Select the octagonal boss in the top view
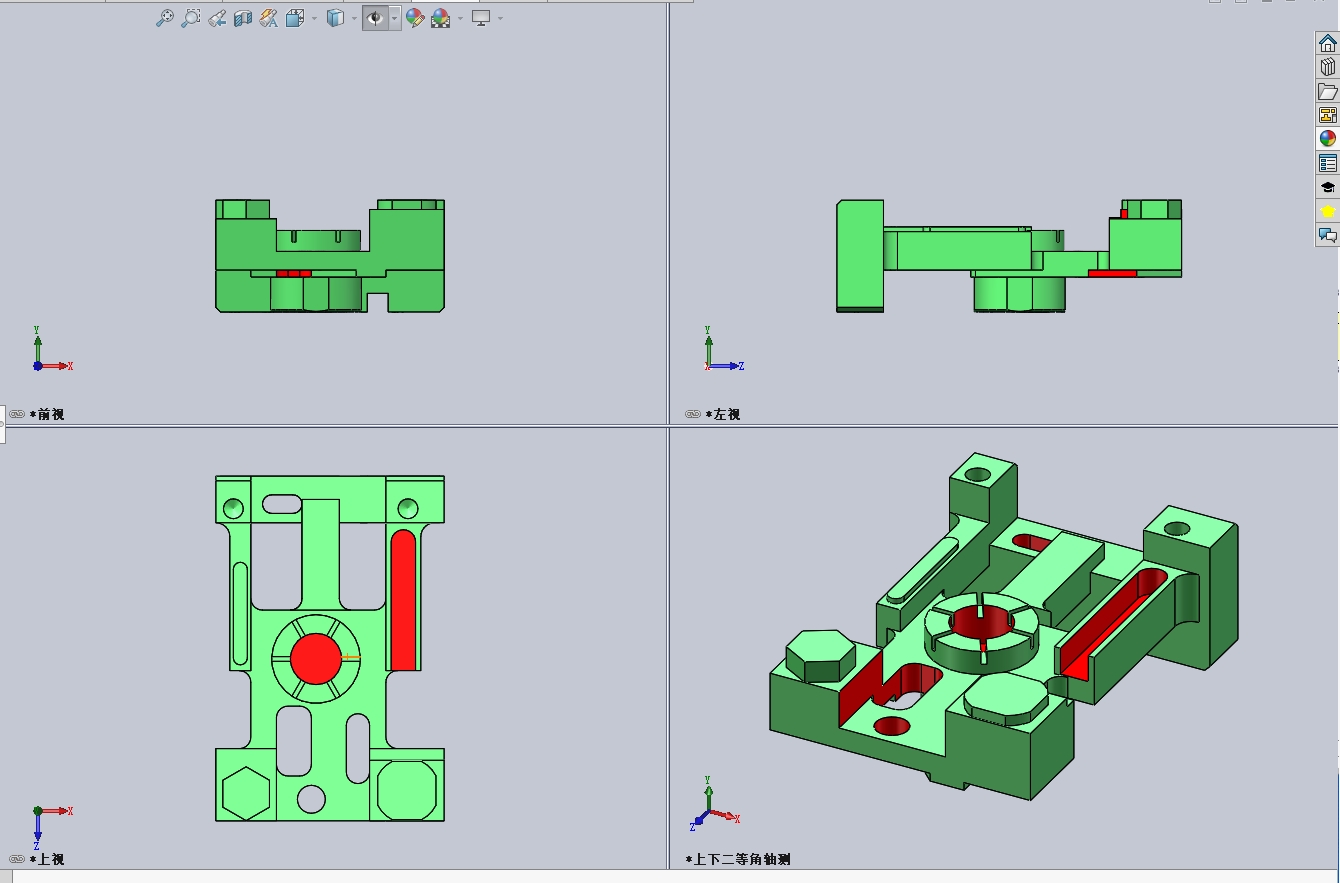 [407, 790]
